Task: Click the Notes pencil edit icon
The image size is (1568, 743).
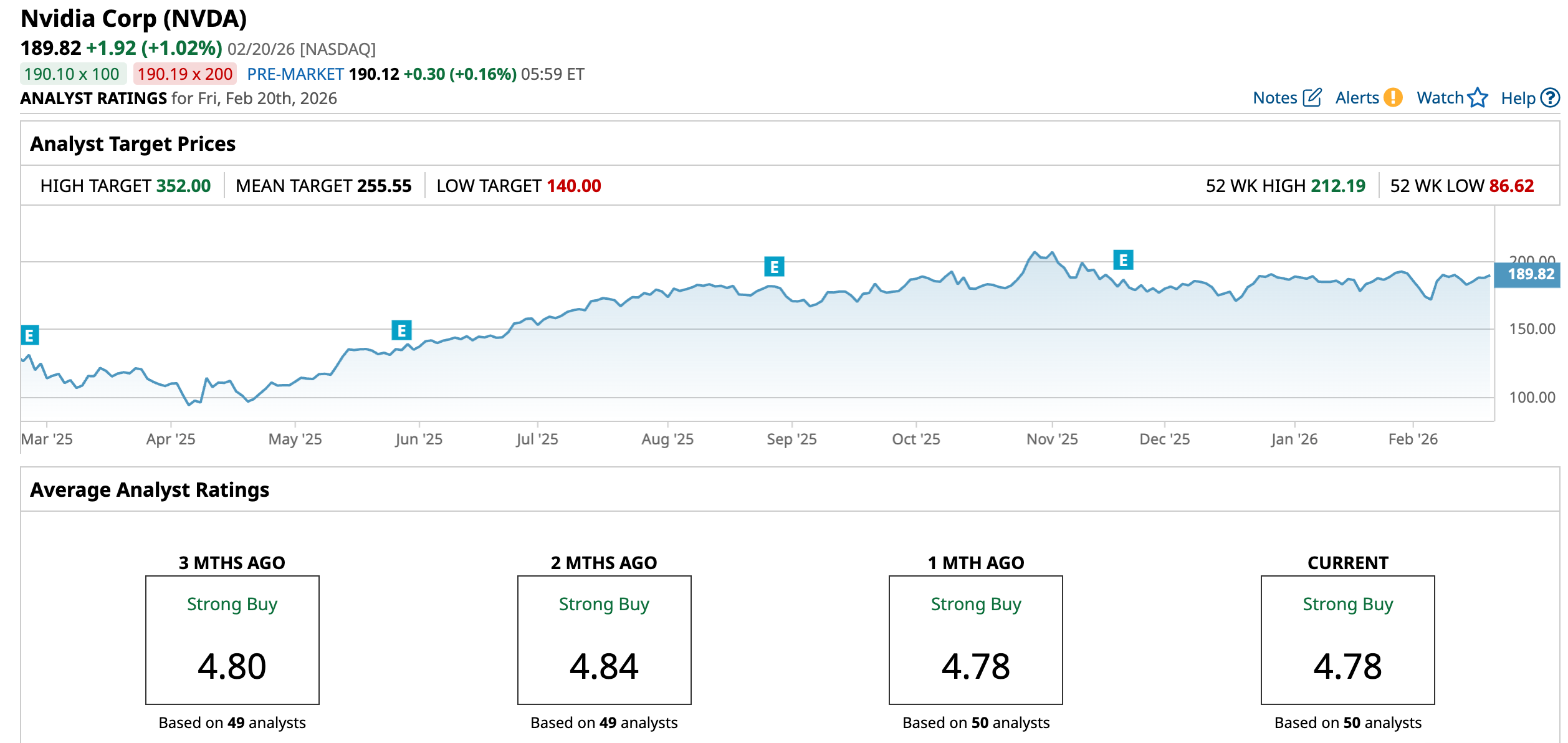Action: coord(1311,98)
